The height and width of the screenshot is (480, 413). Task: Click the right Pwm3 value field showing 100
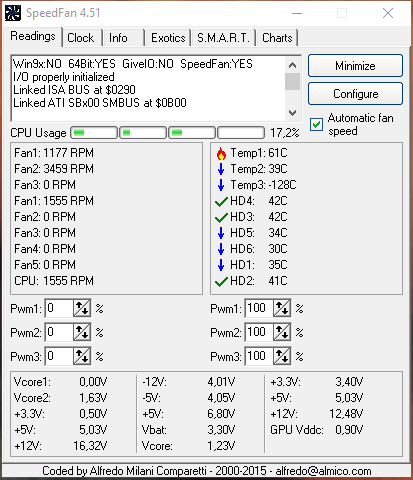tap(259, 356)
